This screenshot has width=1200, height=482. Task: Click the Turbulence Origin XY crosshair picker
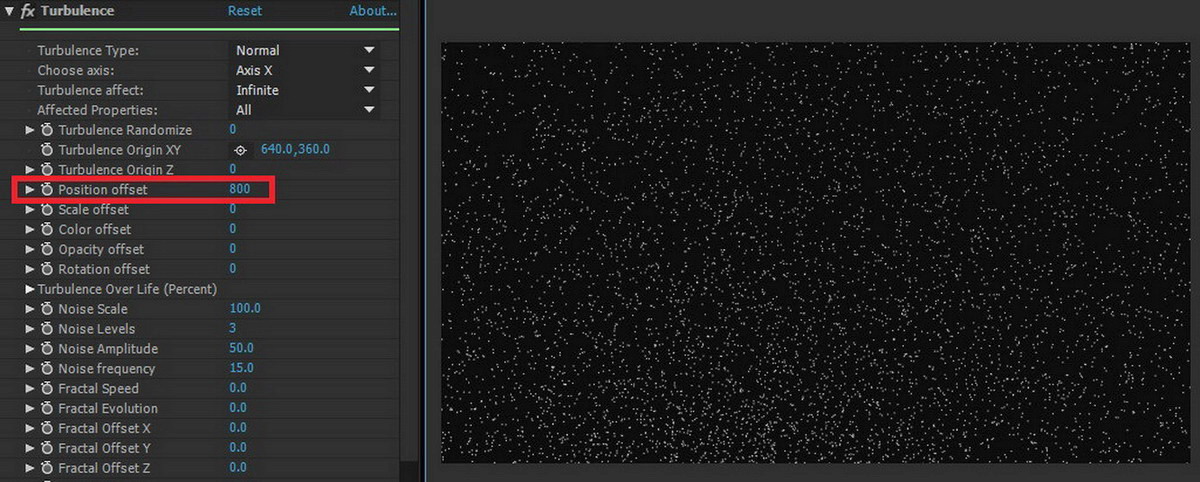(240, 150)
